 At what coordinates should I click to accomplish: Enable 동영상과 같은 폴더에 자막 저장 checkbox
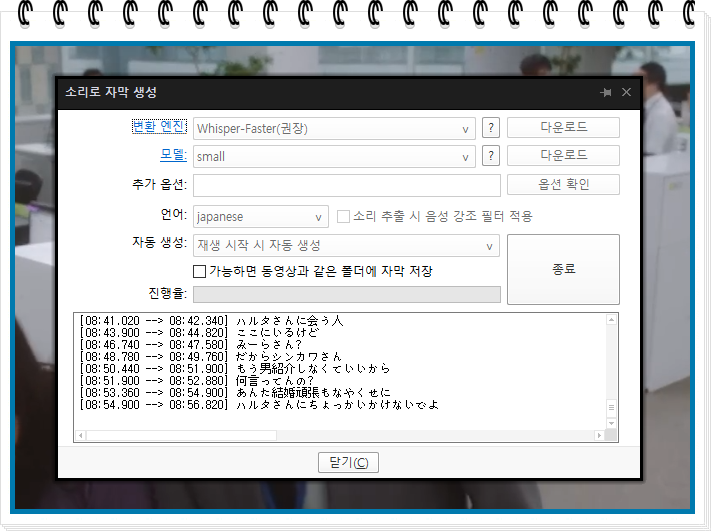[x=200, y=272]
